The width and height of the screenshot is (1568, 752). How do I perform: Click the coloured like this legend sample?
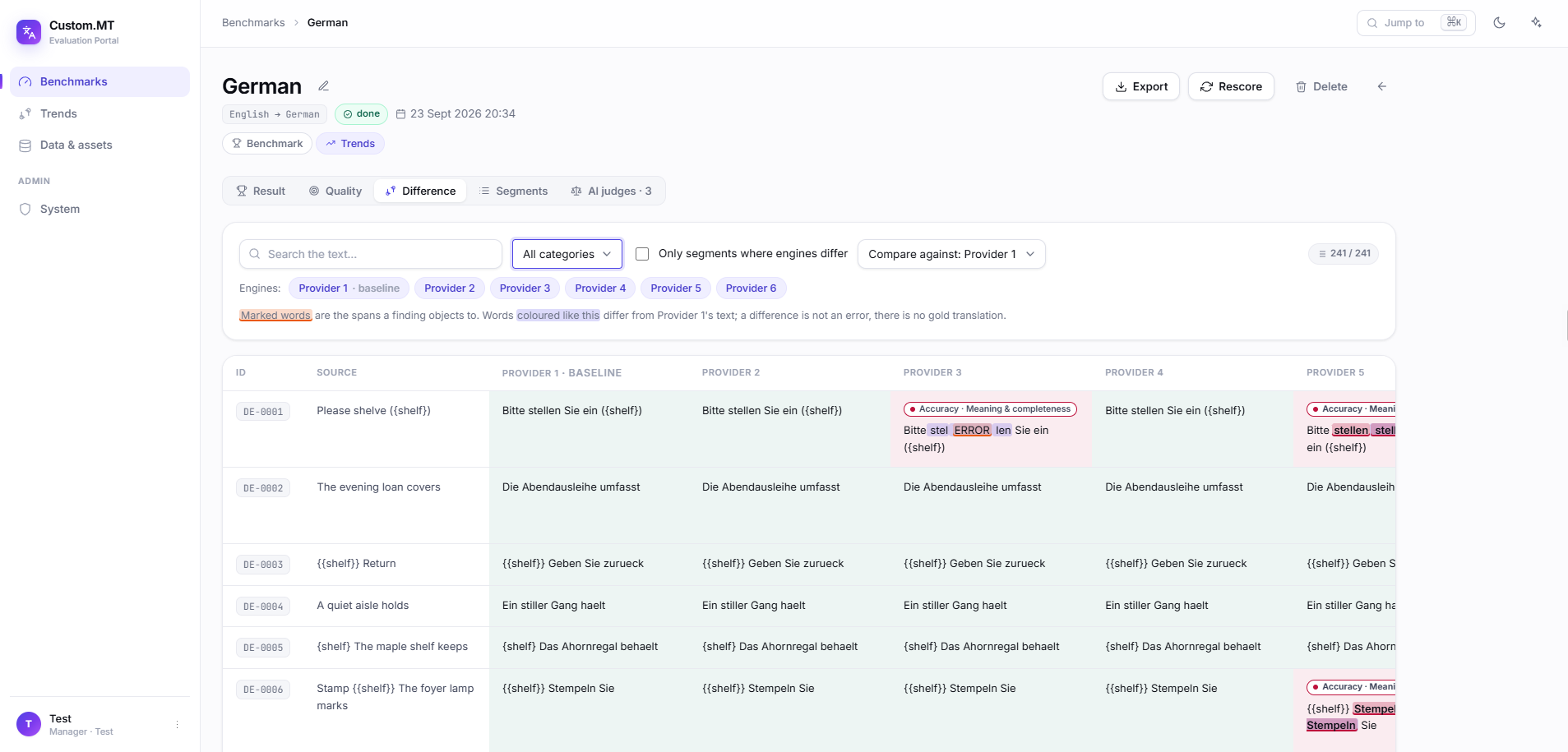click(x=558, y=316)
